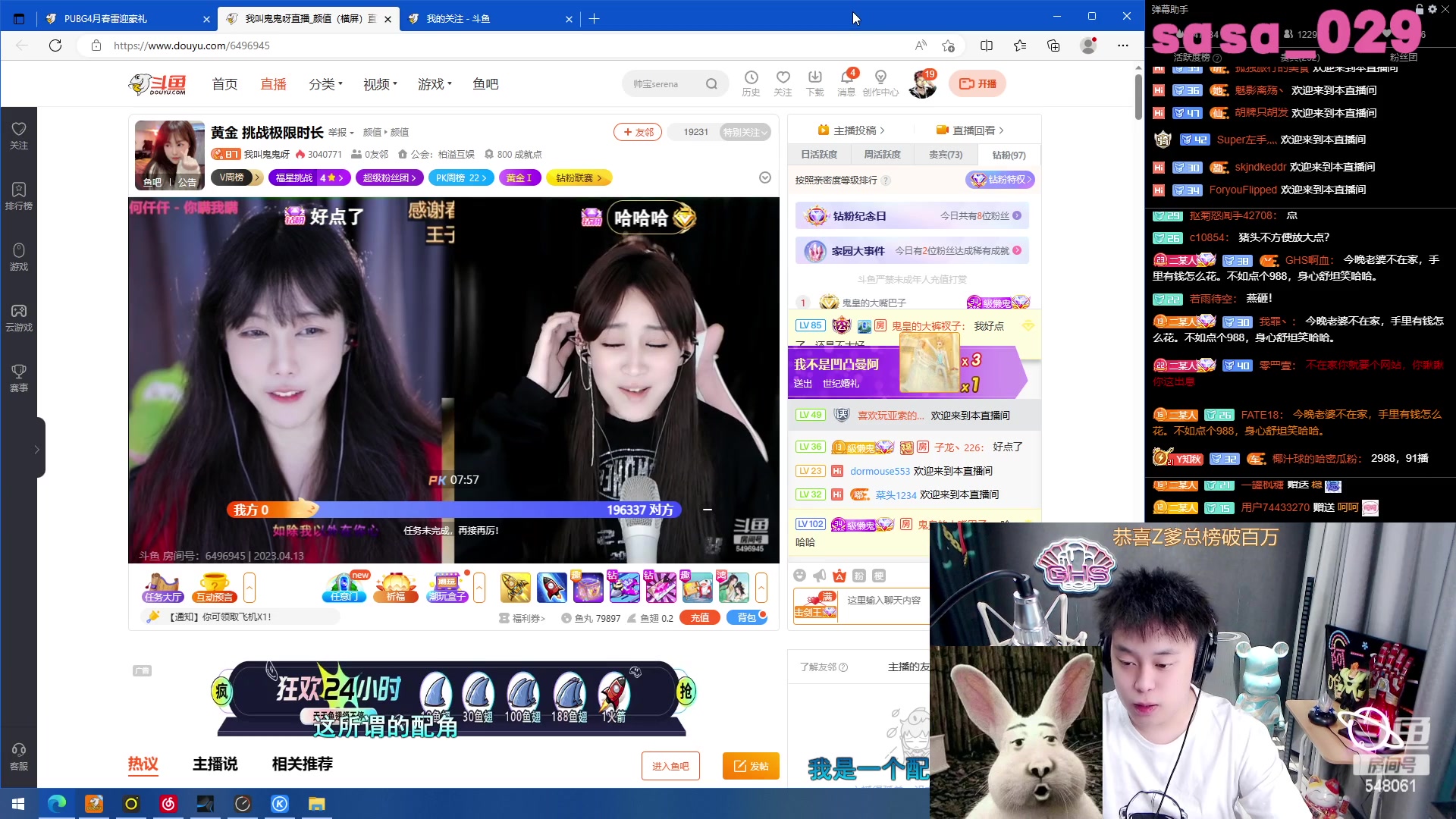Toggle the 粉 fan badge icon in chat
The image size is (1456, 819).
tap(859, 576)
